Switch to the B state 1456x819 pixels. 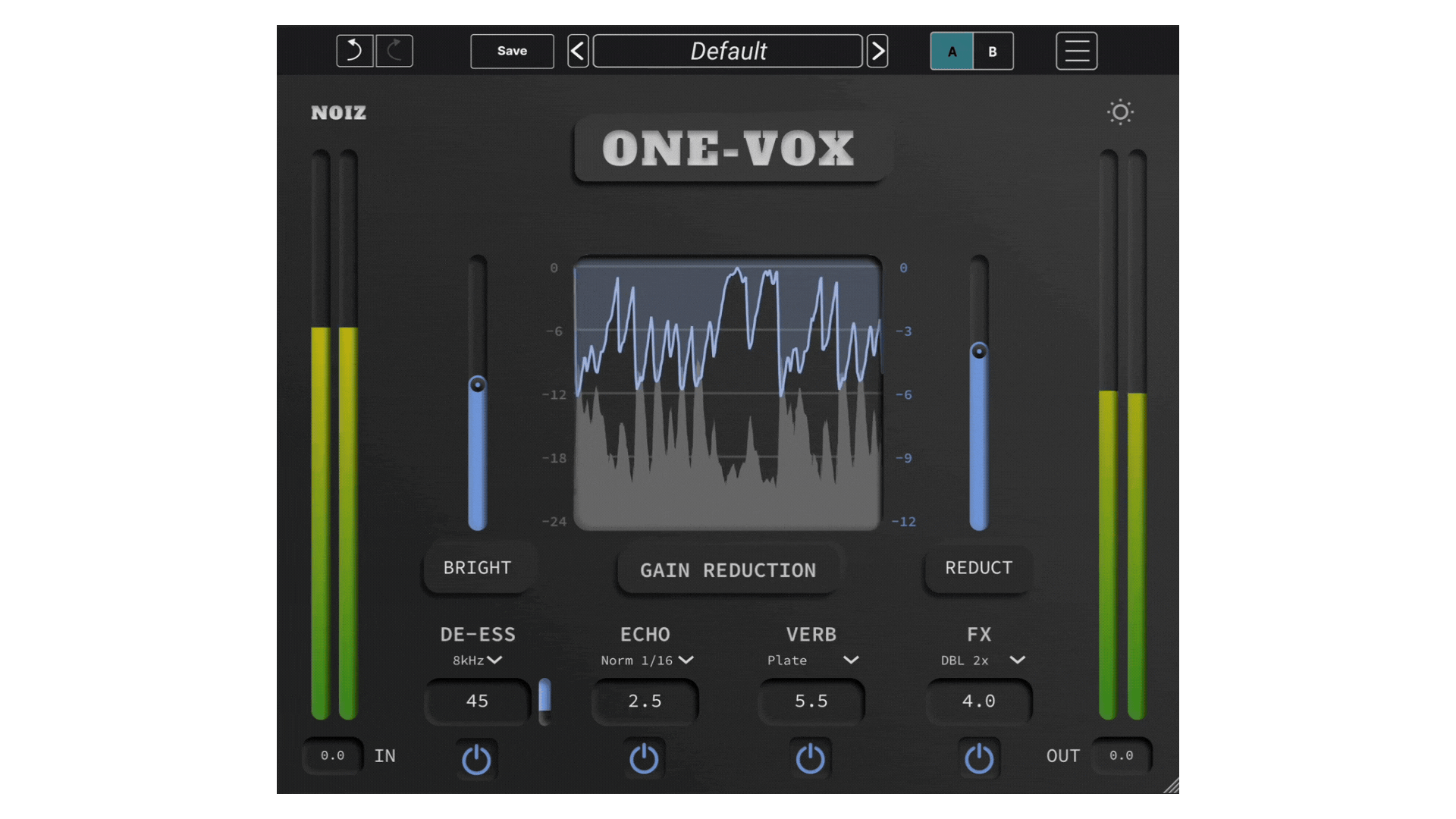(993, 52)
